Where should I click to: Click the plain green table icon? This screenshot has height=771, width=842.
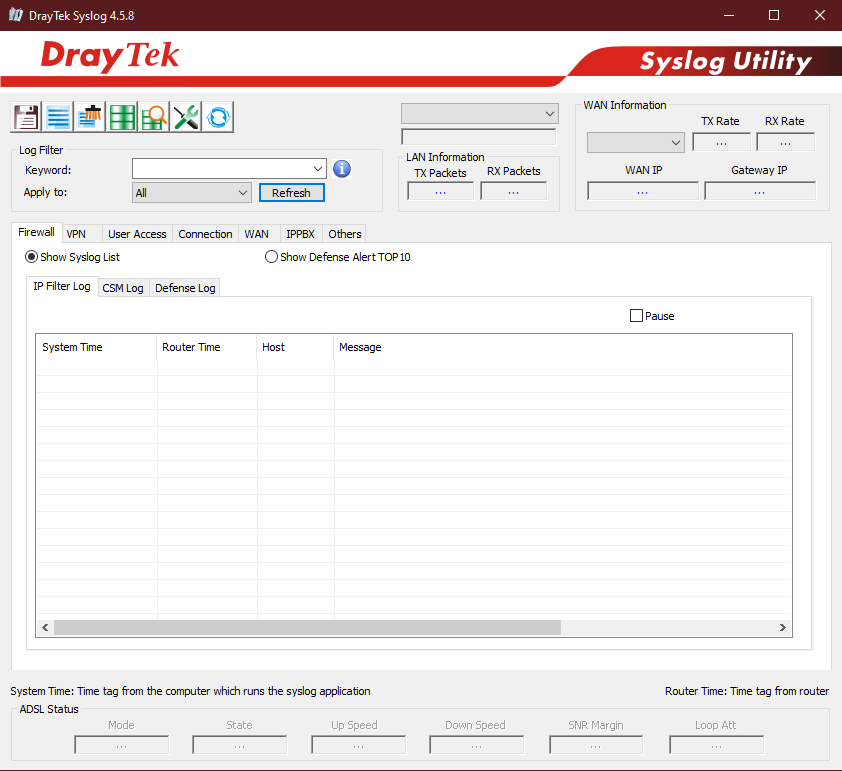click(x=122, y=117)
